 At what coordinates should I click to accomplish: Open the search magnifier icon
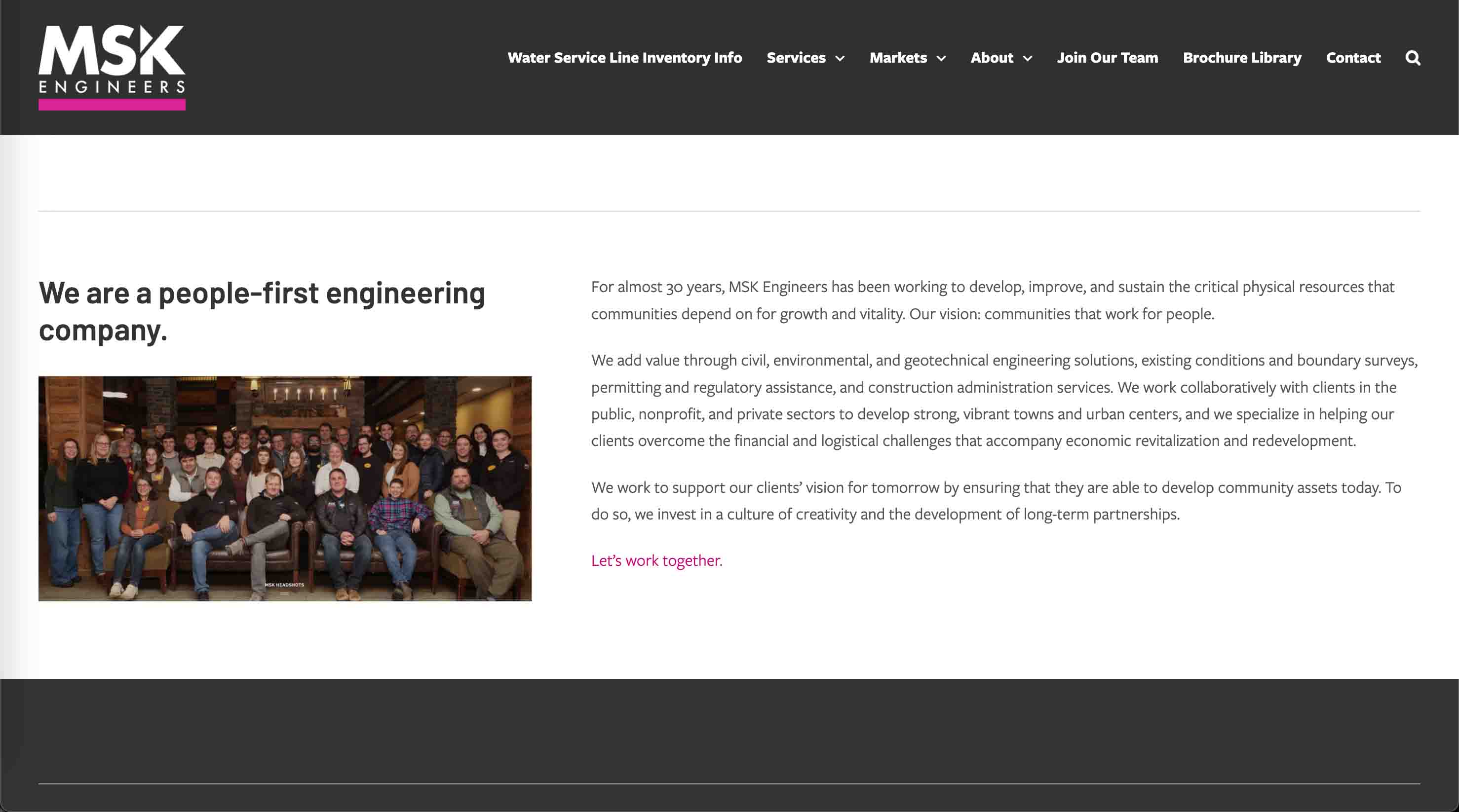[1413, 58]
